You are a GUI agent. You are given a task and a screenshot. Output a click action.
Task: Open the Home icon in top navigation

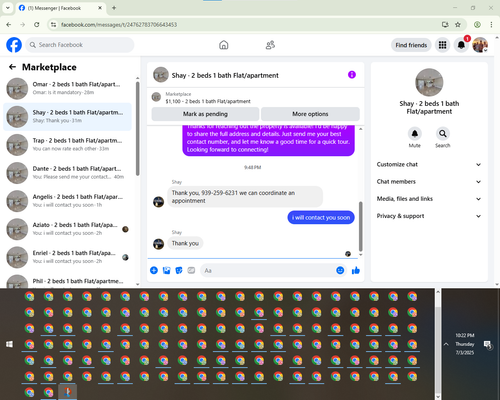point(224,45)
